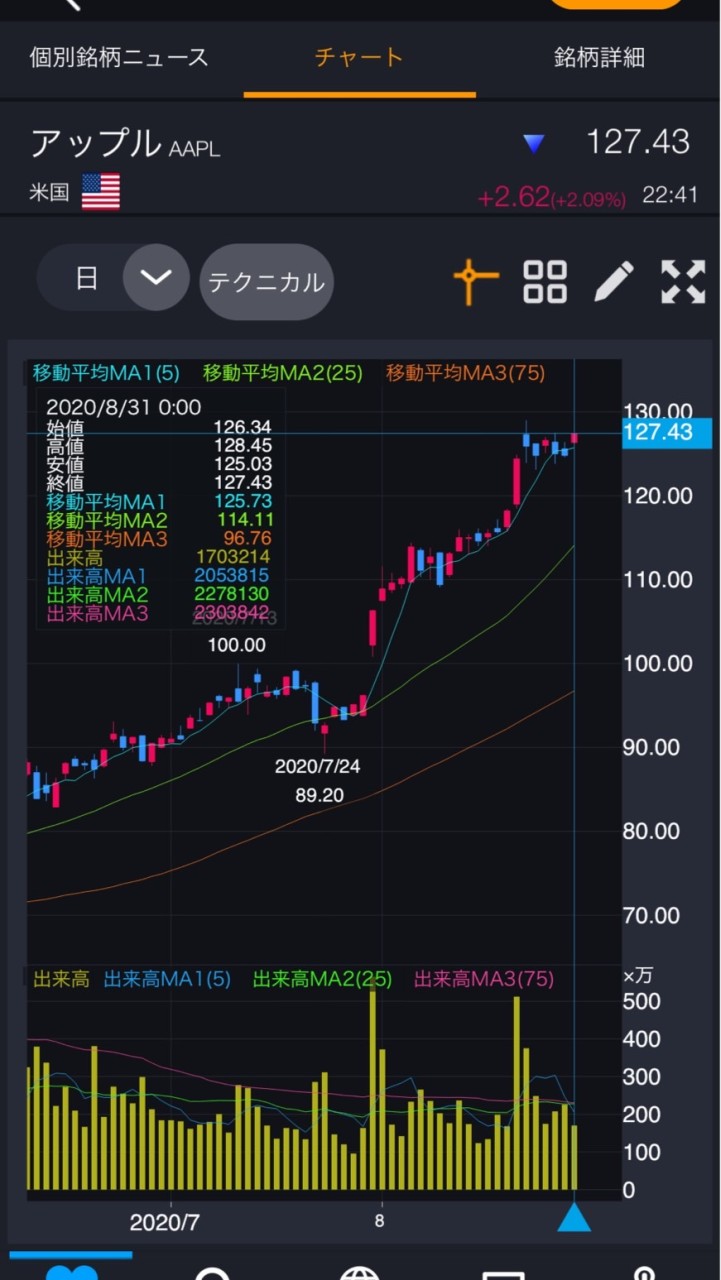721x1280 pixels.
Task: Select the pencil drawing tool
Action: click(614, 282)
